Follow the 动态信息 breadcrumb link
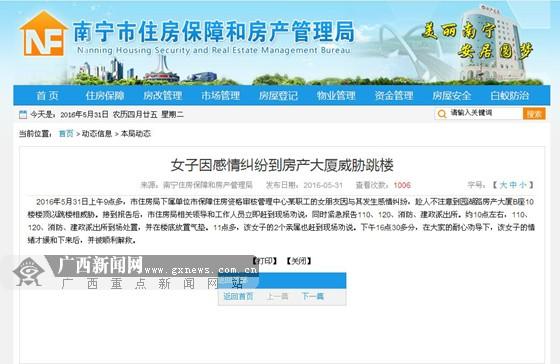560x364 pixels. coord(97,134)
